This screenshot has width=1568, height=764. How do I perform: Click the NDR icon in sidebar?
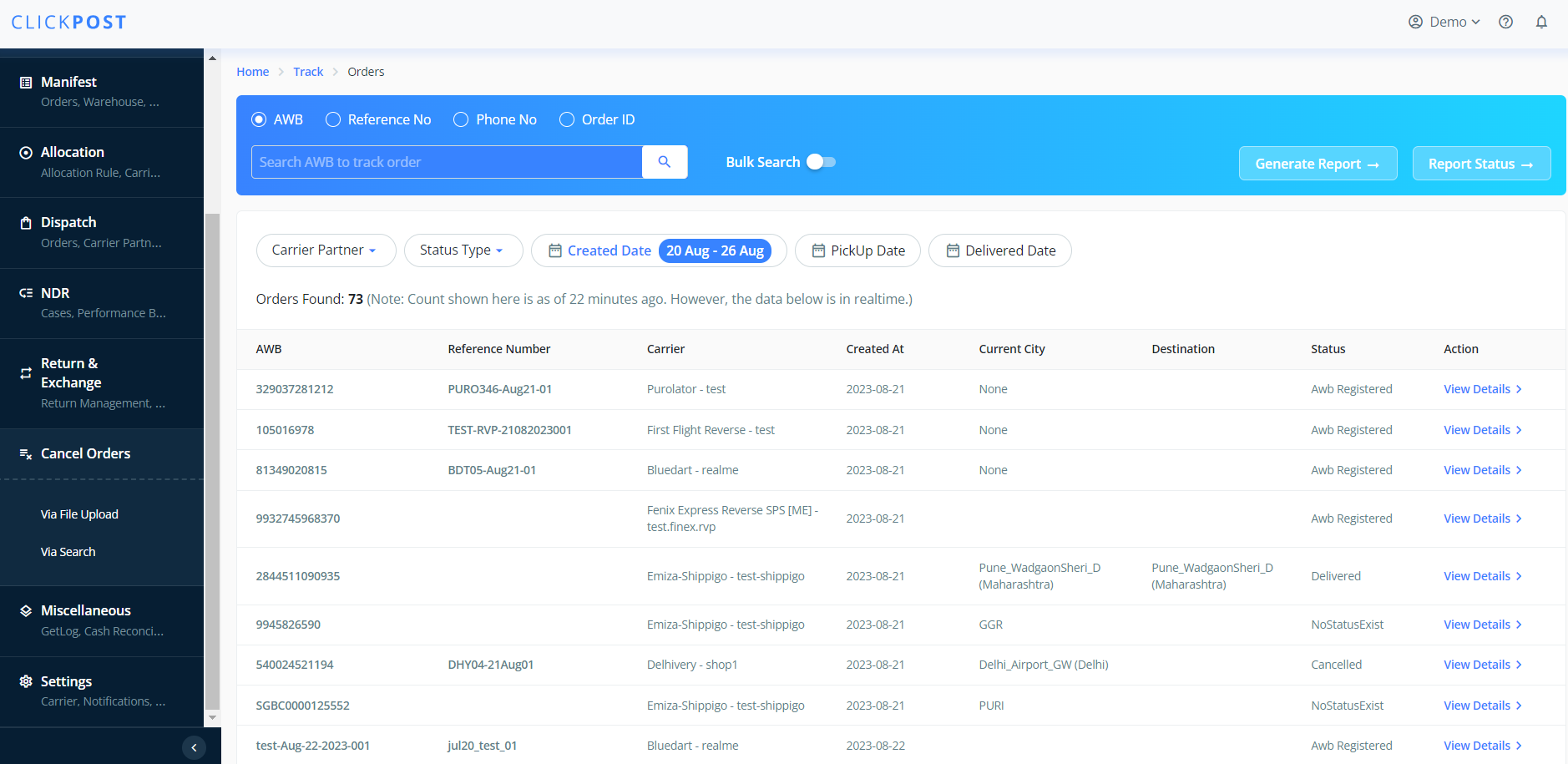(x=26, y=293)
